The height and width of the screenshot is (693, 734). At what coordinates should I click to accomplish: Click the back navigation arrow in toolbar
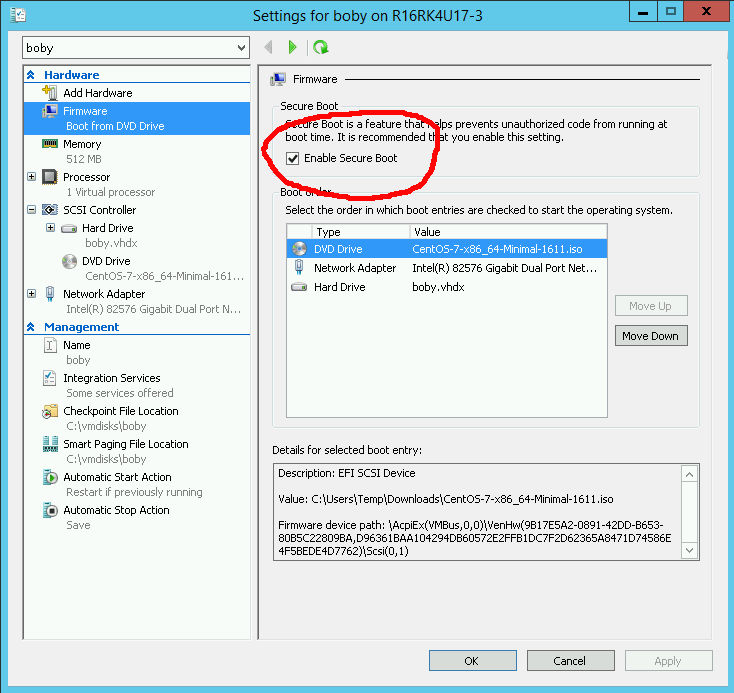pos(268,47)
